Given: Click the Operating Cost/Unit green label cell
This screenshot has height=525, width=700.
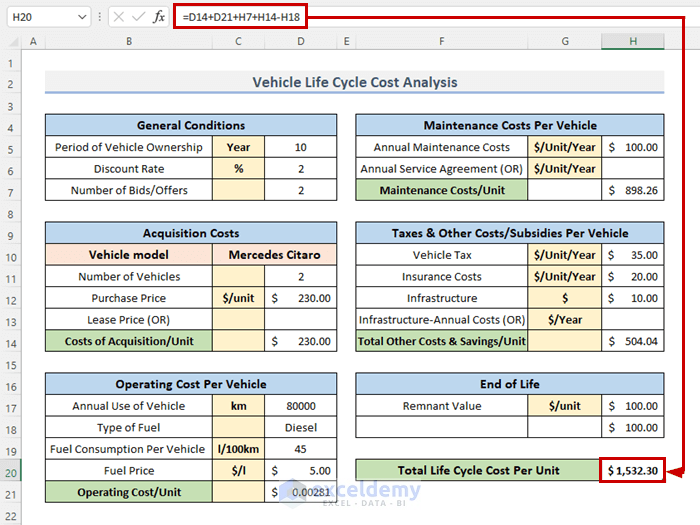Looking at the screenshot, I should (x=128, y=492).
